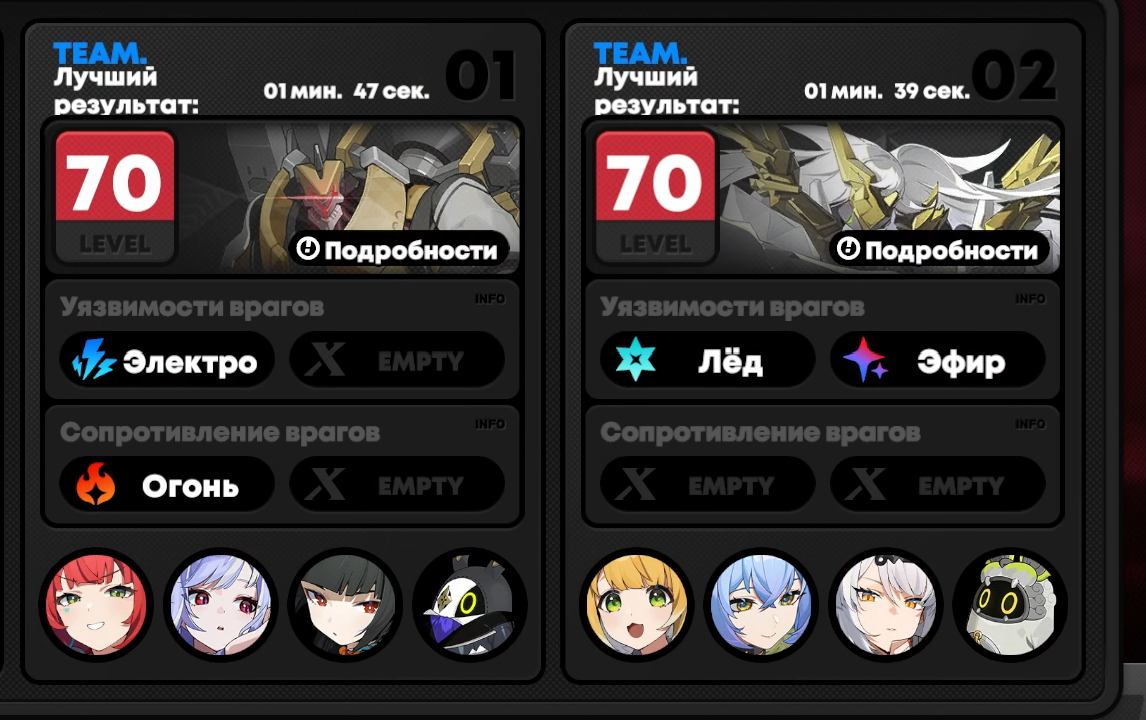Open the Team 01 Подробности details button
This screenshot has width=1146, height=720.
[399, 250]
